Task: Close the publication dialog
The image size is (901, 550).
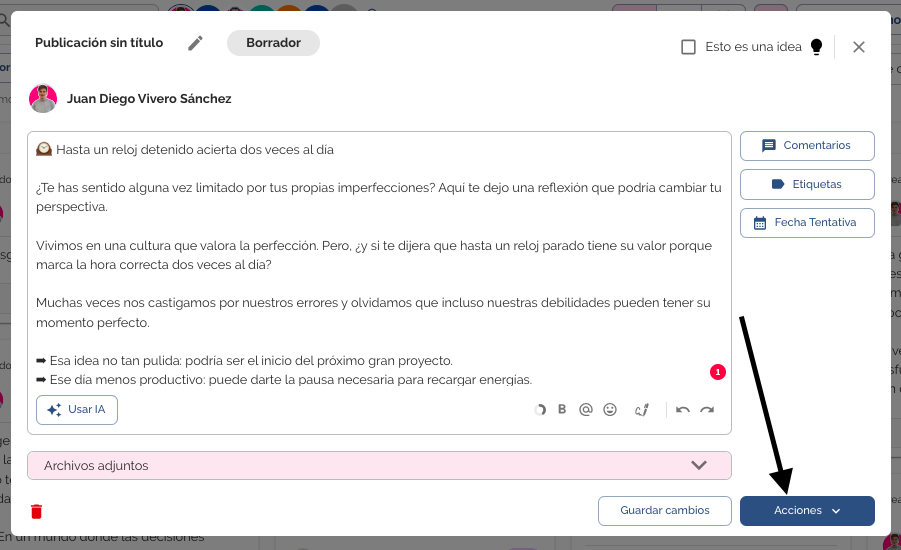Action: (858, 47)
